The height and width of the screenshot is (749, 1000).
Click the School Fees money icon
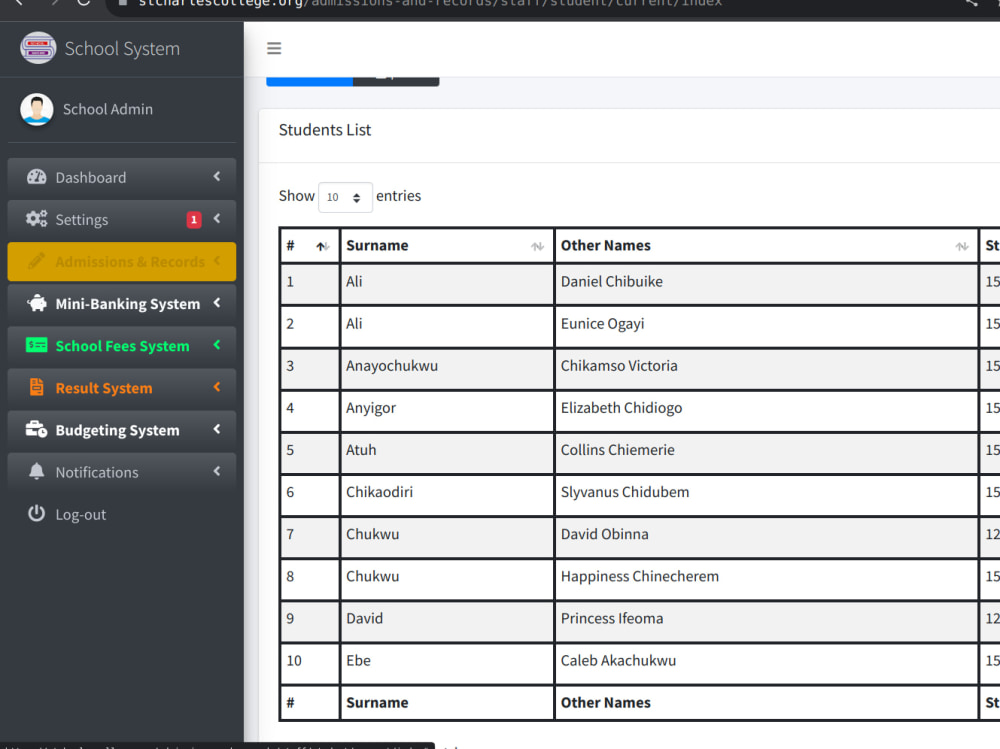pos(36,345)
